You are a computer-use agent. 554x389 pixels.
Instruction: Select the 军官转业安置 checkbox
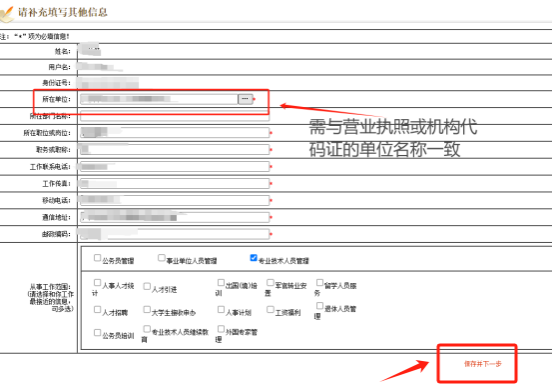(270, 282)
